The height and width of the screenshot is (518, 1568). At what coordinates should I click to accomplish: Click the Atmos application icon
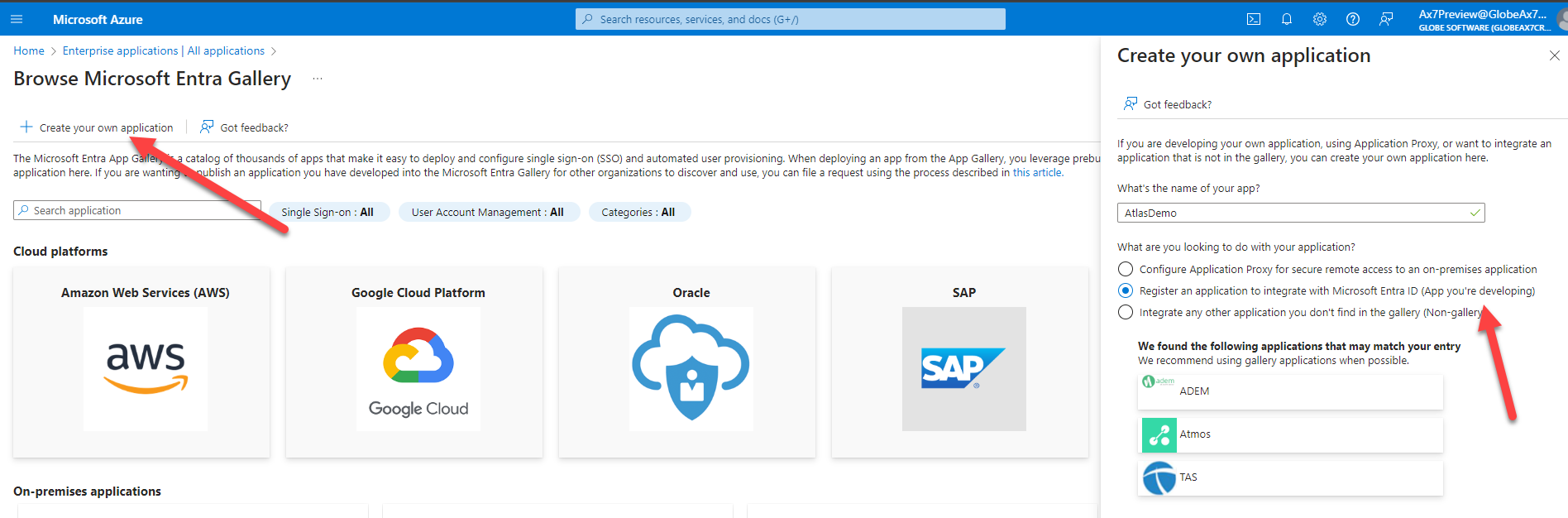click(1159, 434)
